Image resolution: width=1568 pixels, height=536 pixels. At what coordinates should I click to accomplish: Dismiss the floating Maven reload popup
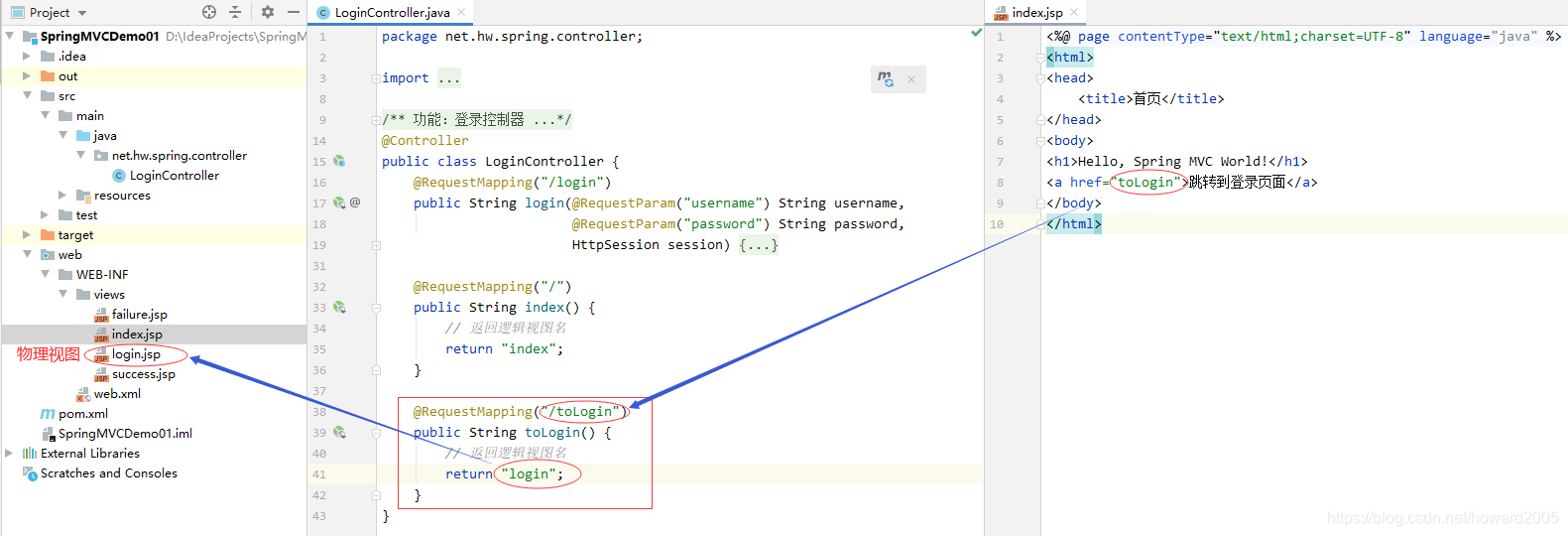coord(911,79)
